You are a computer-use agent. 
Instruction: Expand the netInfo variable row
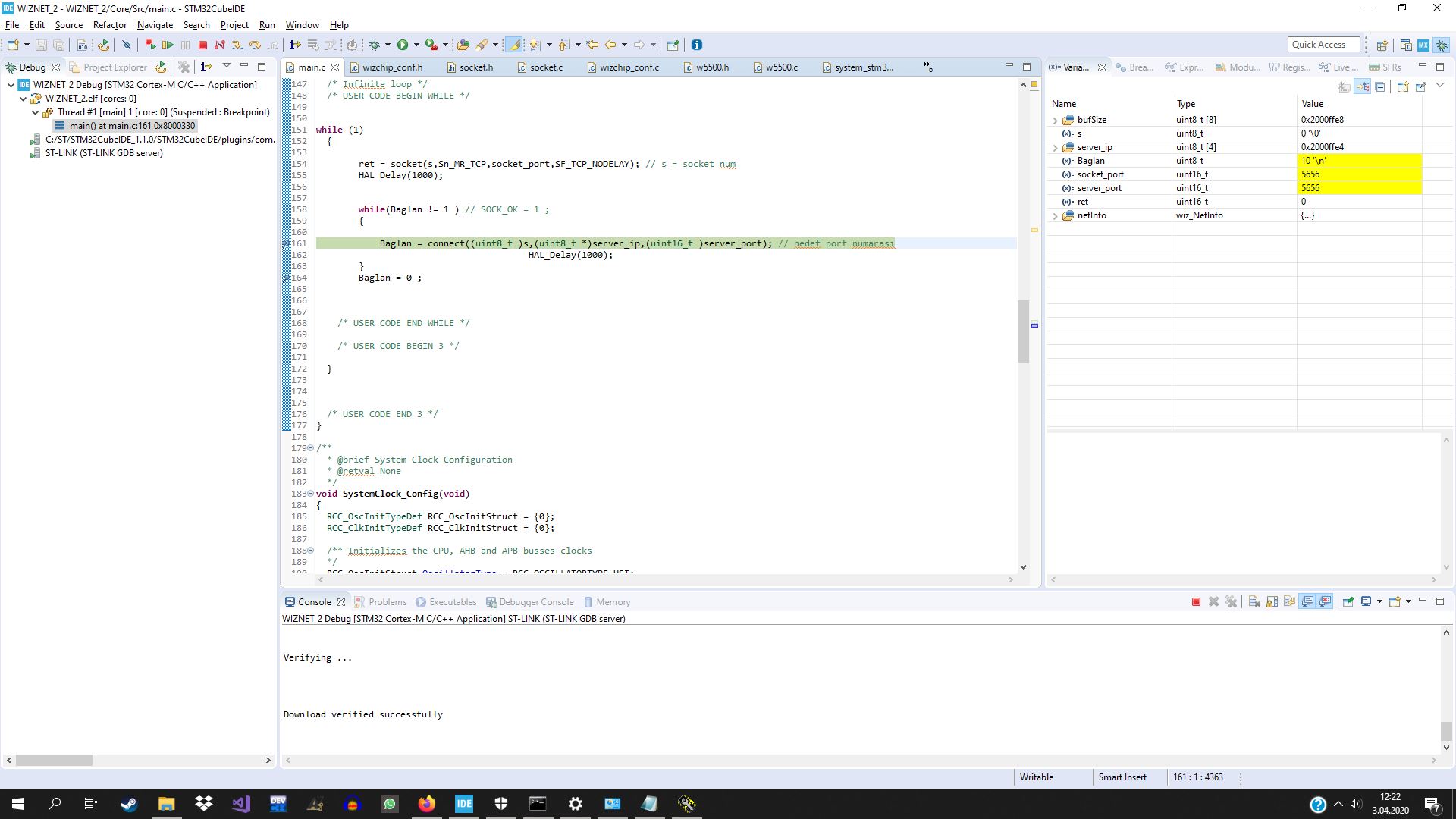(x=1055, y=215)
